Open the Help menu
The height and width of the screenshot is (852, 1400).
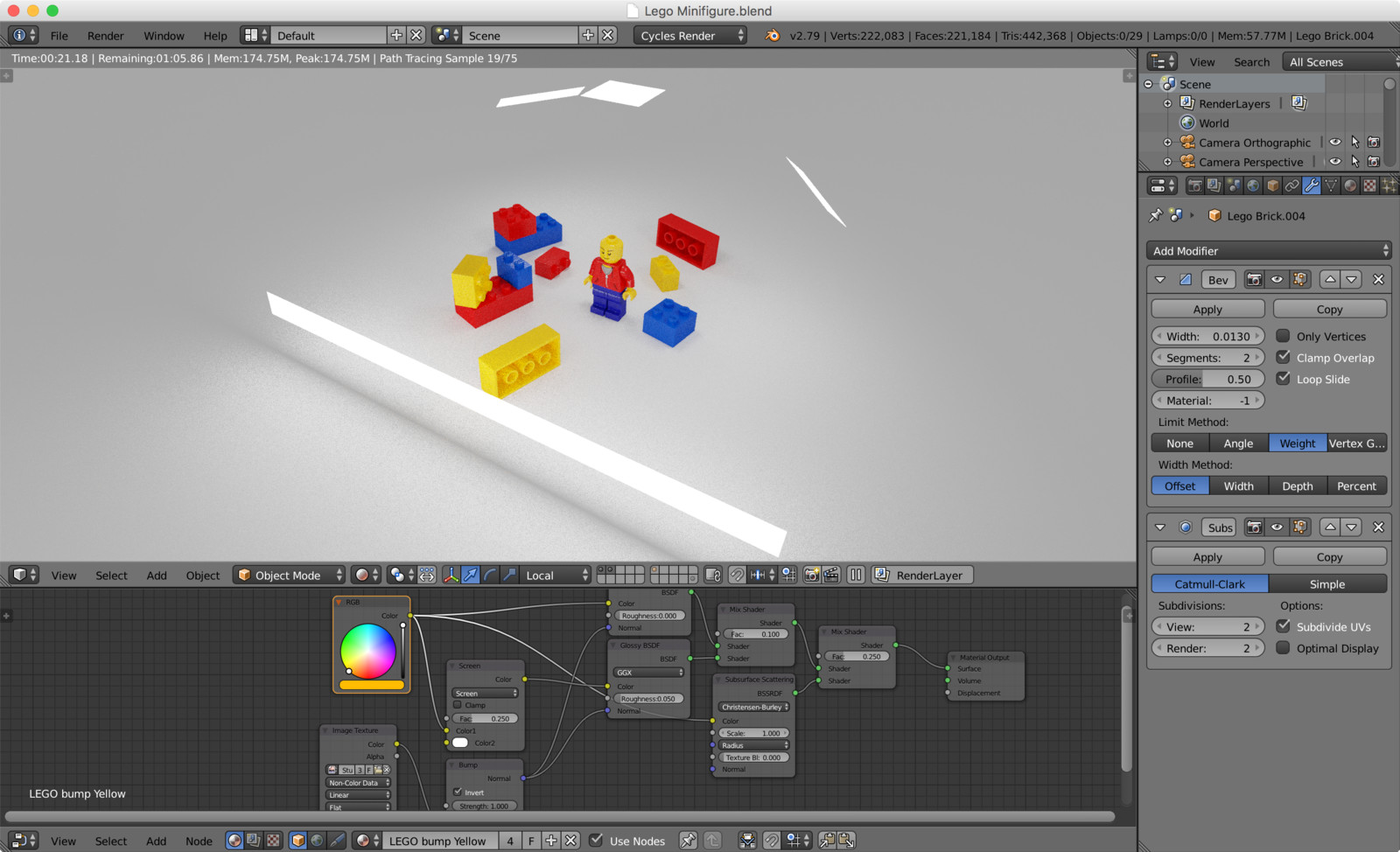(x=215, y=36)
